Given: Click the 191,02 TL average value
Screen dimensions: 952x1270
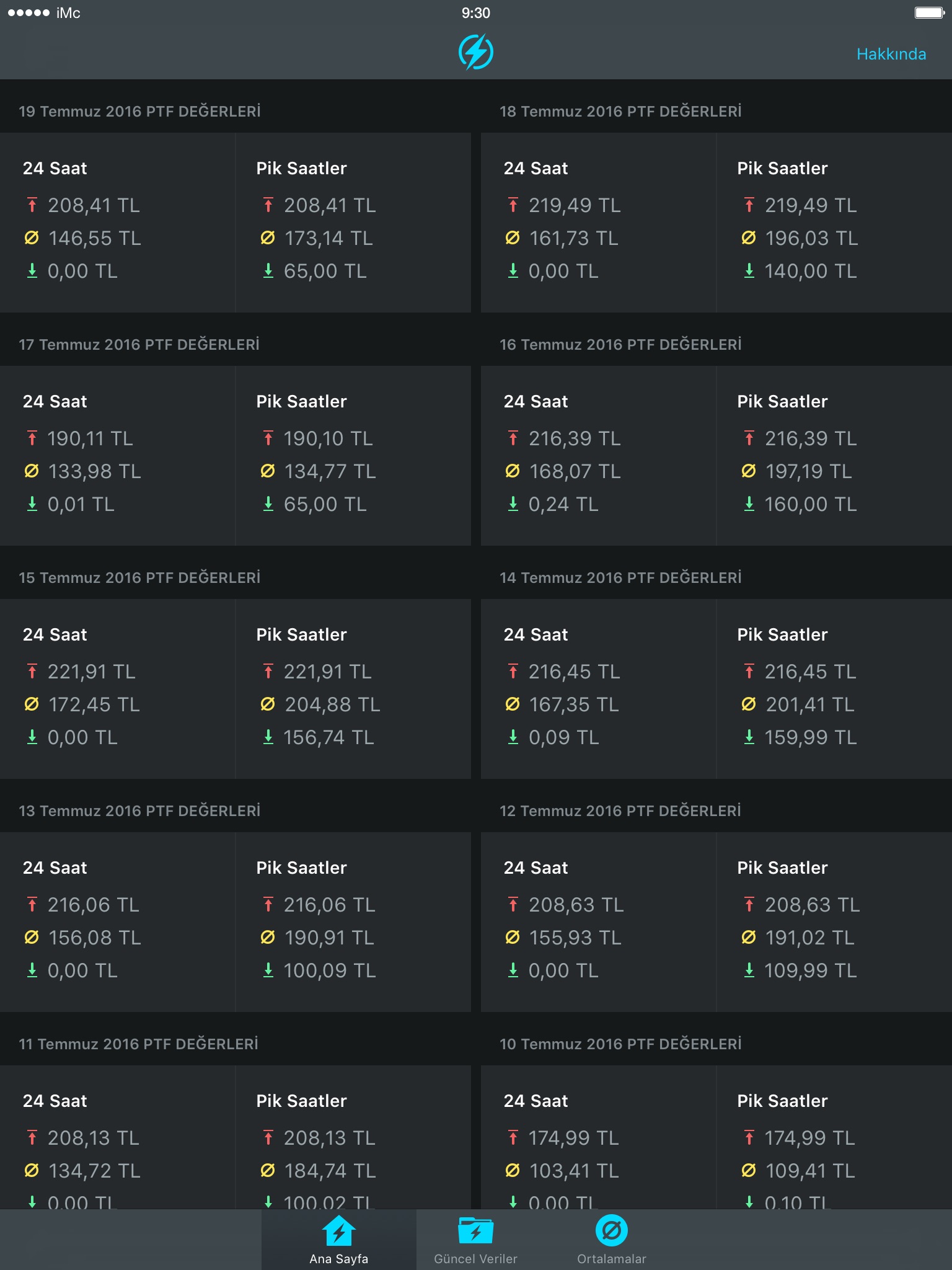Looking at the screenshot, I should 809,938.
